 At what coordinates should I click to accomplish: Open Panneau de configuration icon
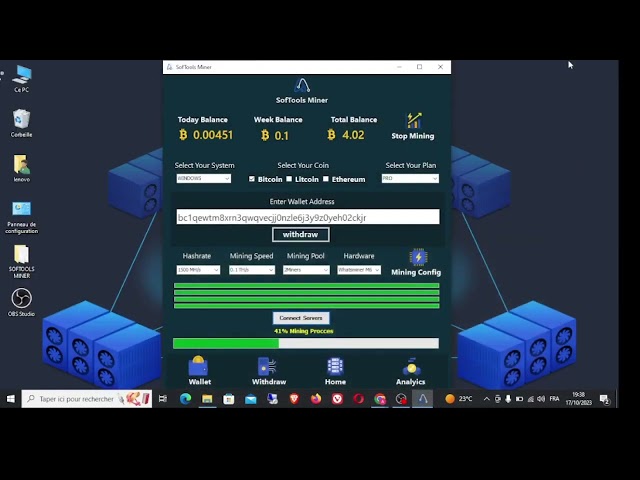(22, 218)
